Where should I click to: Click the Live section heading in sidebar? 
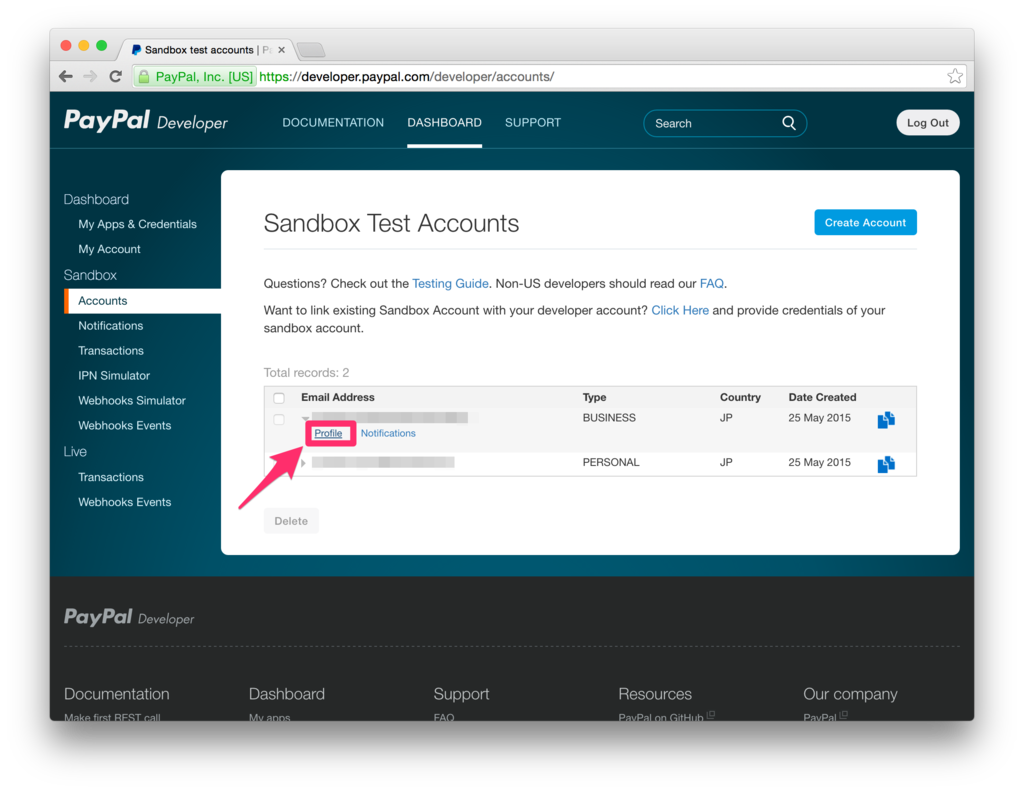click(75, 451)
